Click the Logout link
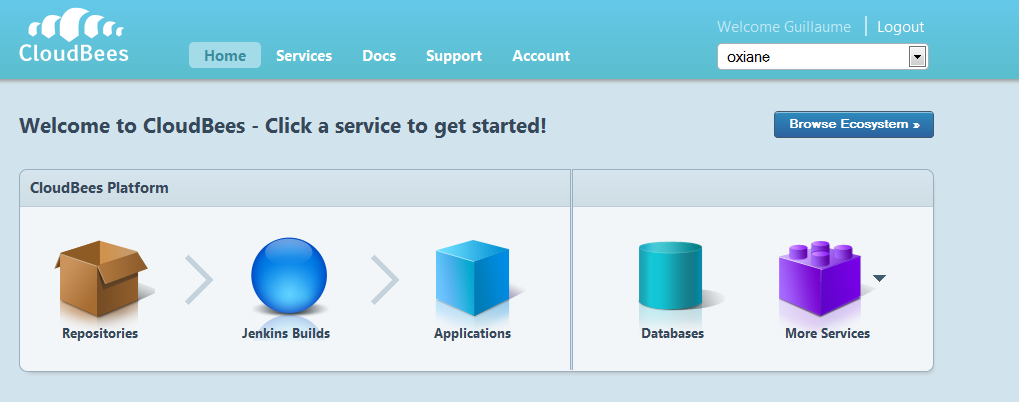The height and width of the screenshot is (402, 1019). 900,27
